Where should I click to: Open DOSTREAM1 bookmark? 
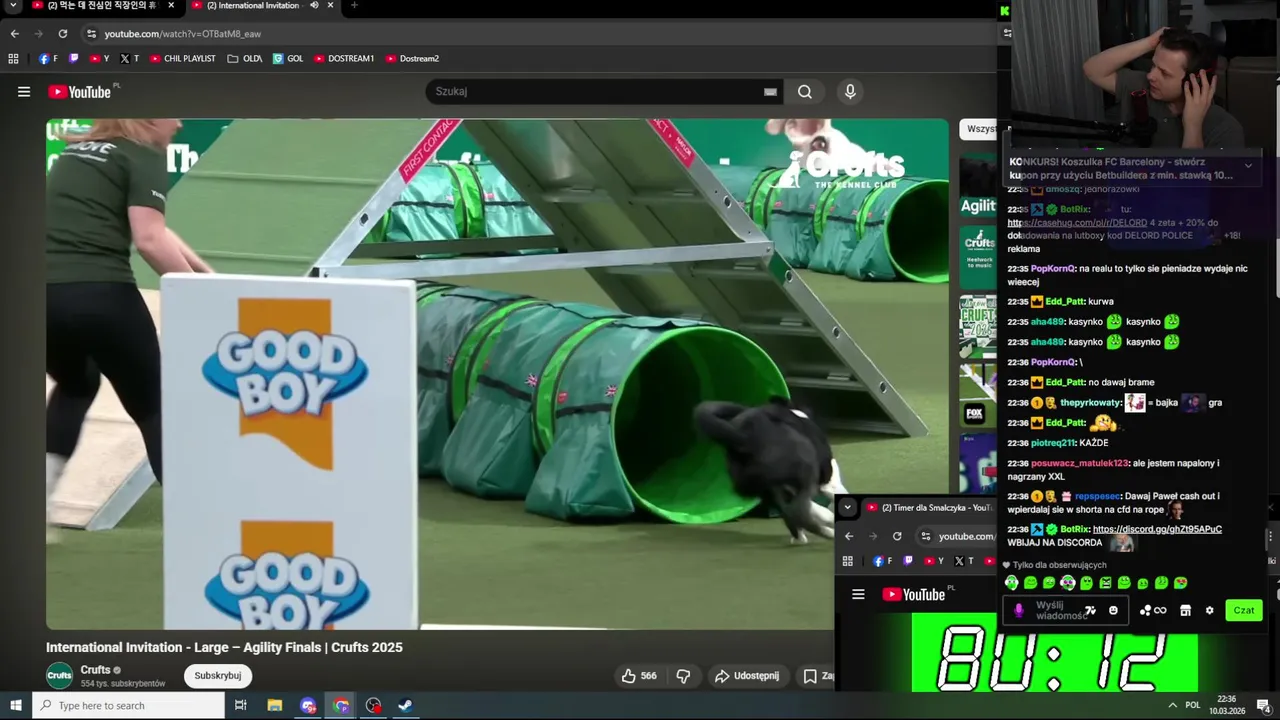click(x=343, y=58)
